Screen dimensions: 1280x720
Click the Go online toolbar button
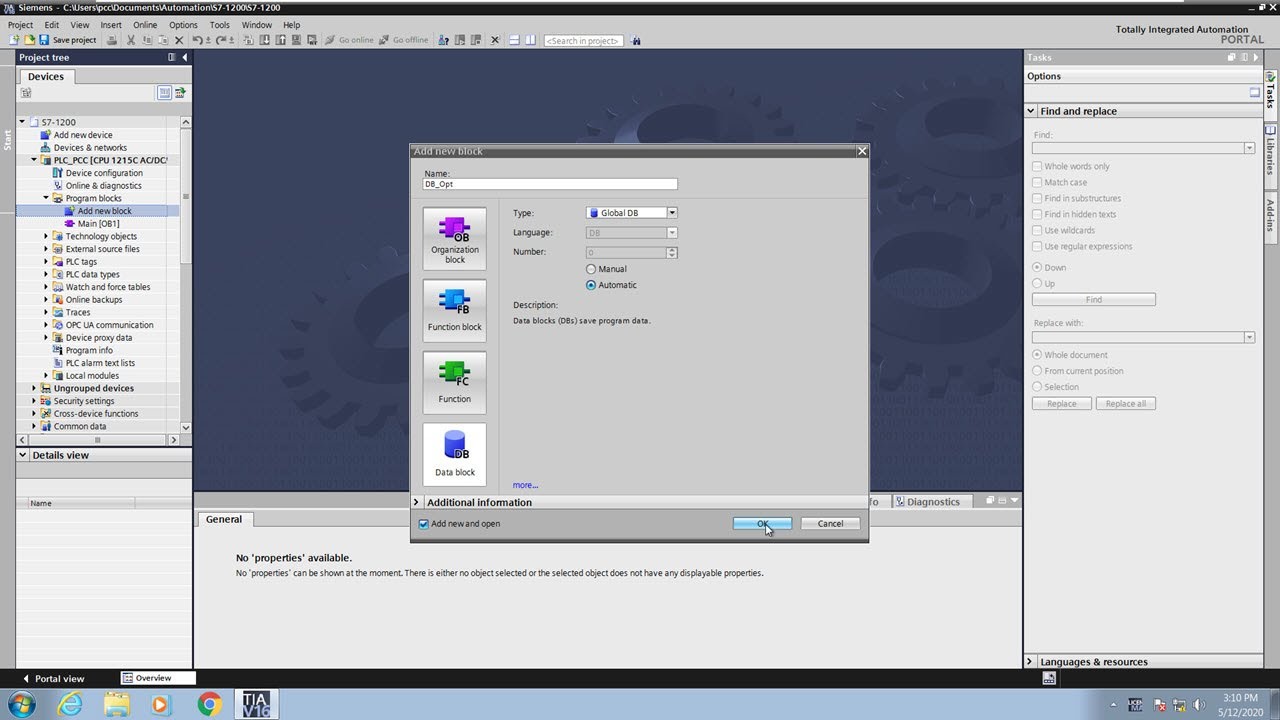pos(349,40)
